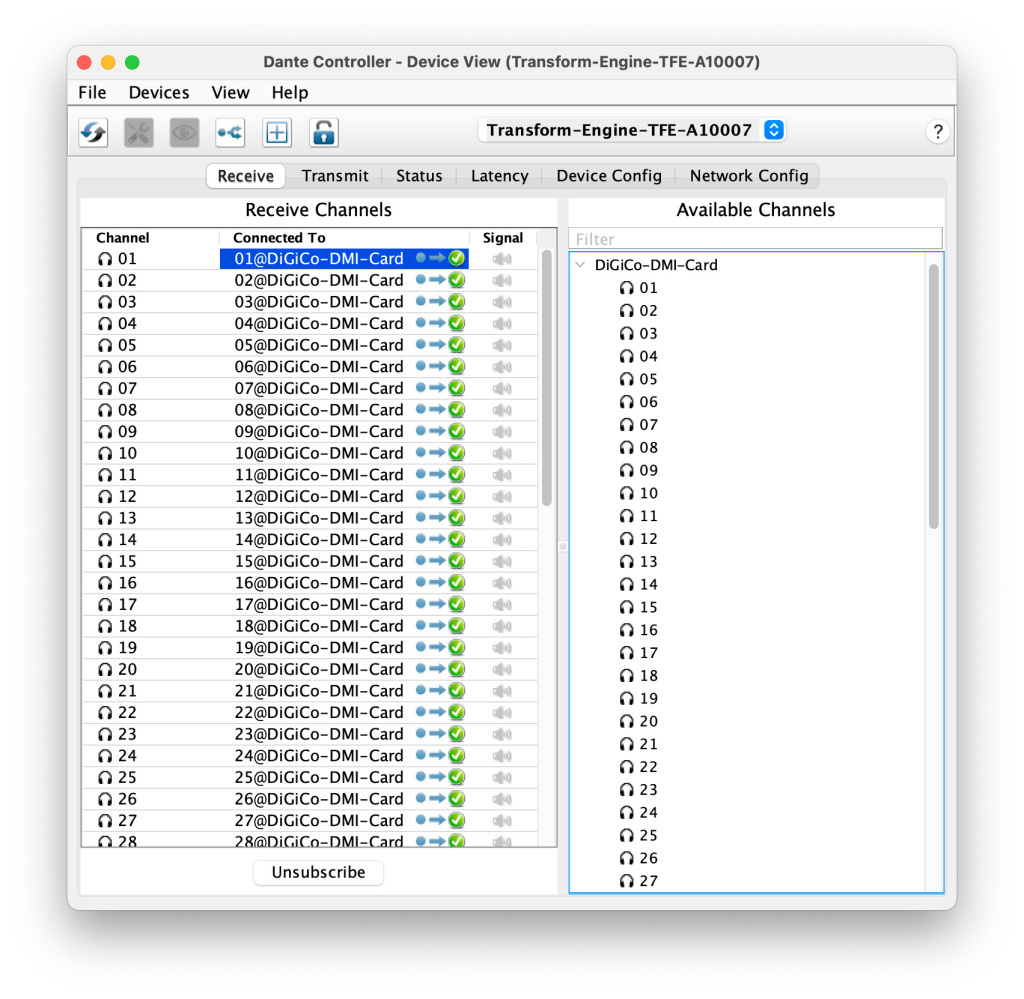
Task: Open the Help menu
Action: 290,93
